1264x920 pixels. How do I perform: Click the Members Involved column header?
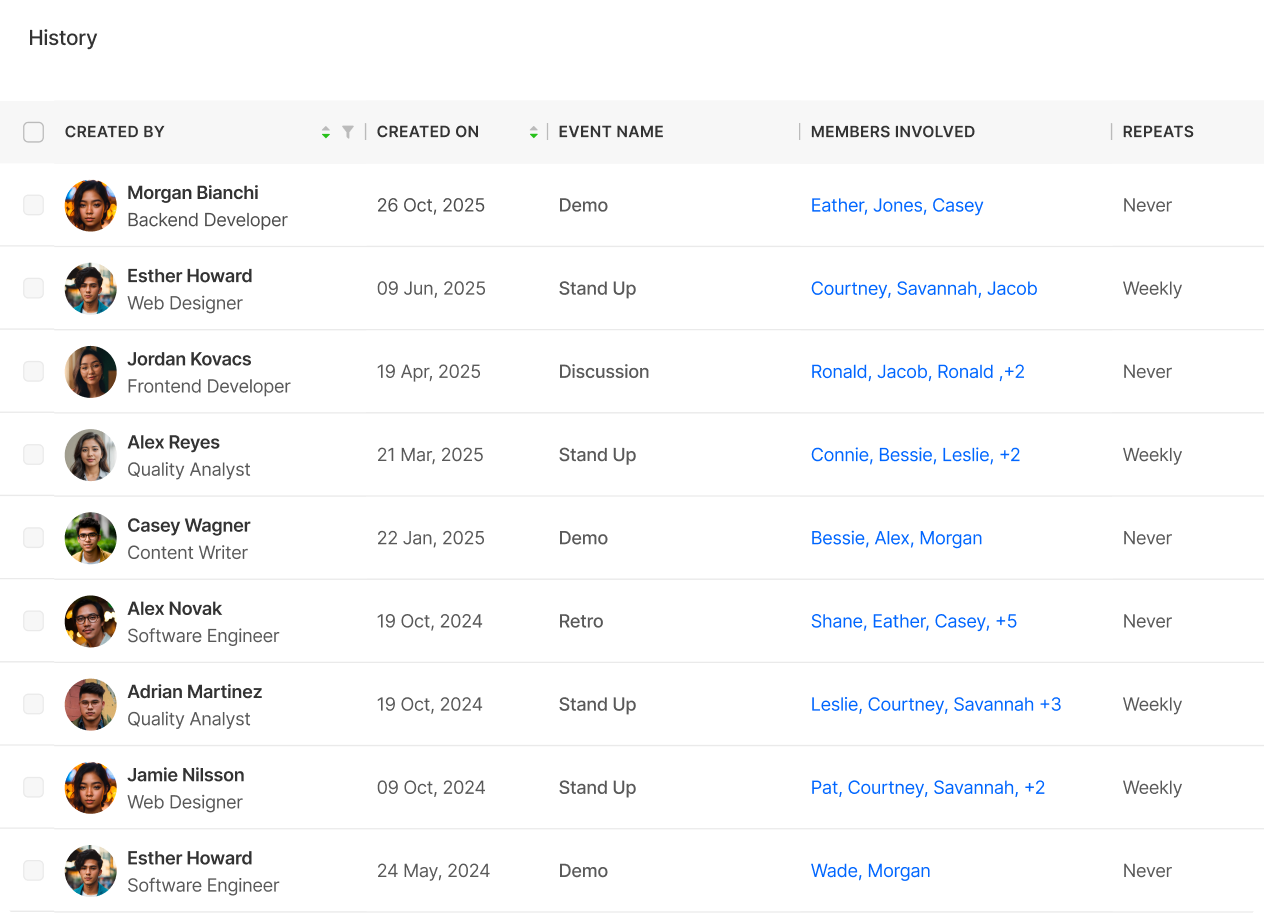(x=892, y=132)
